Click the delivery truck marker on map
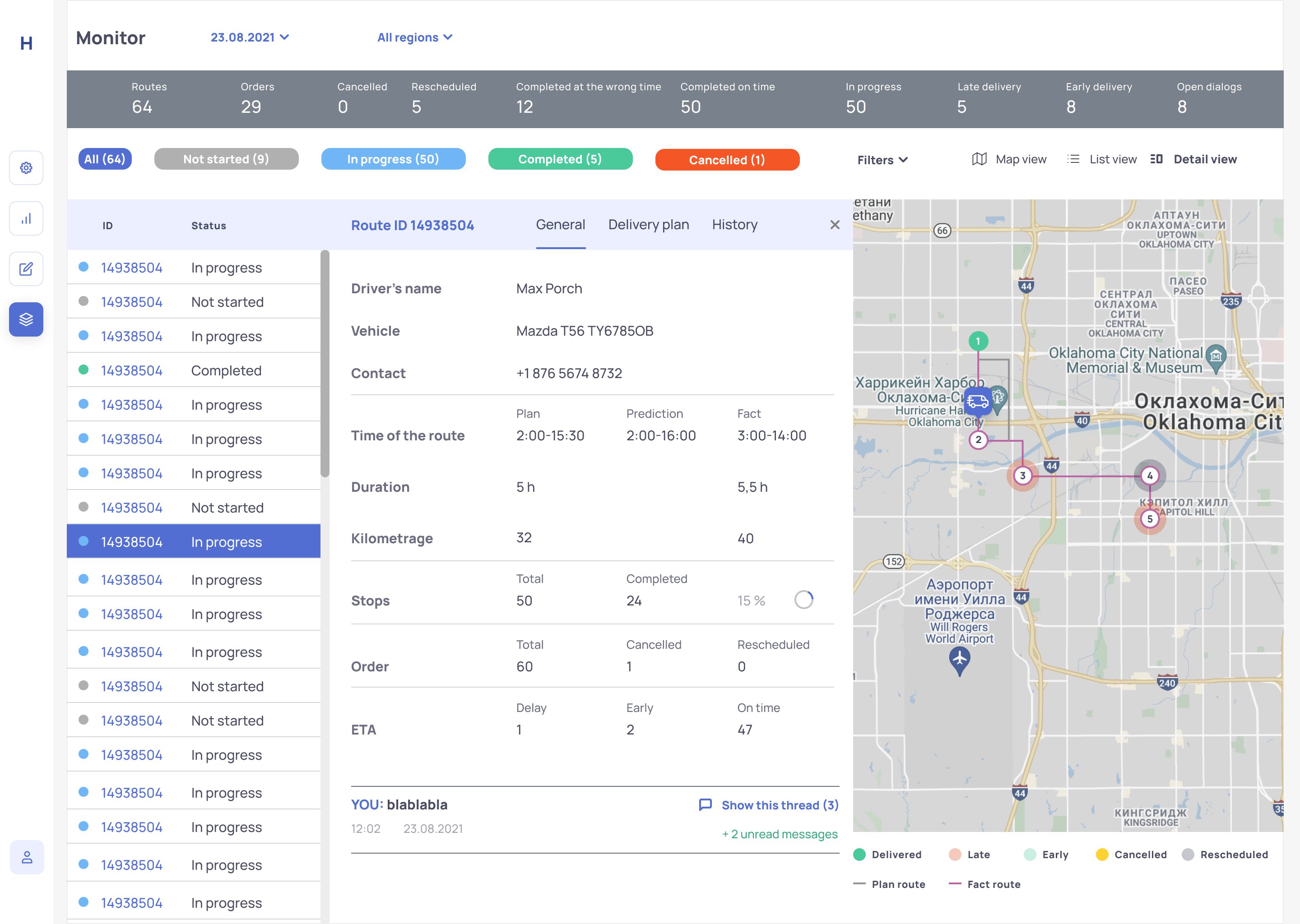This screenshot has height=924, width=1300. 978,401
